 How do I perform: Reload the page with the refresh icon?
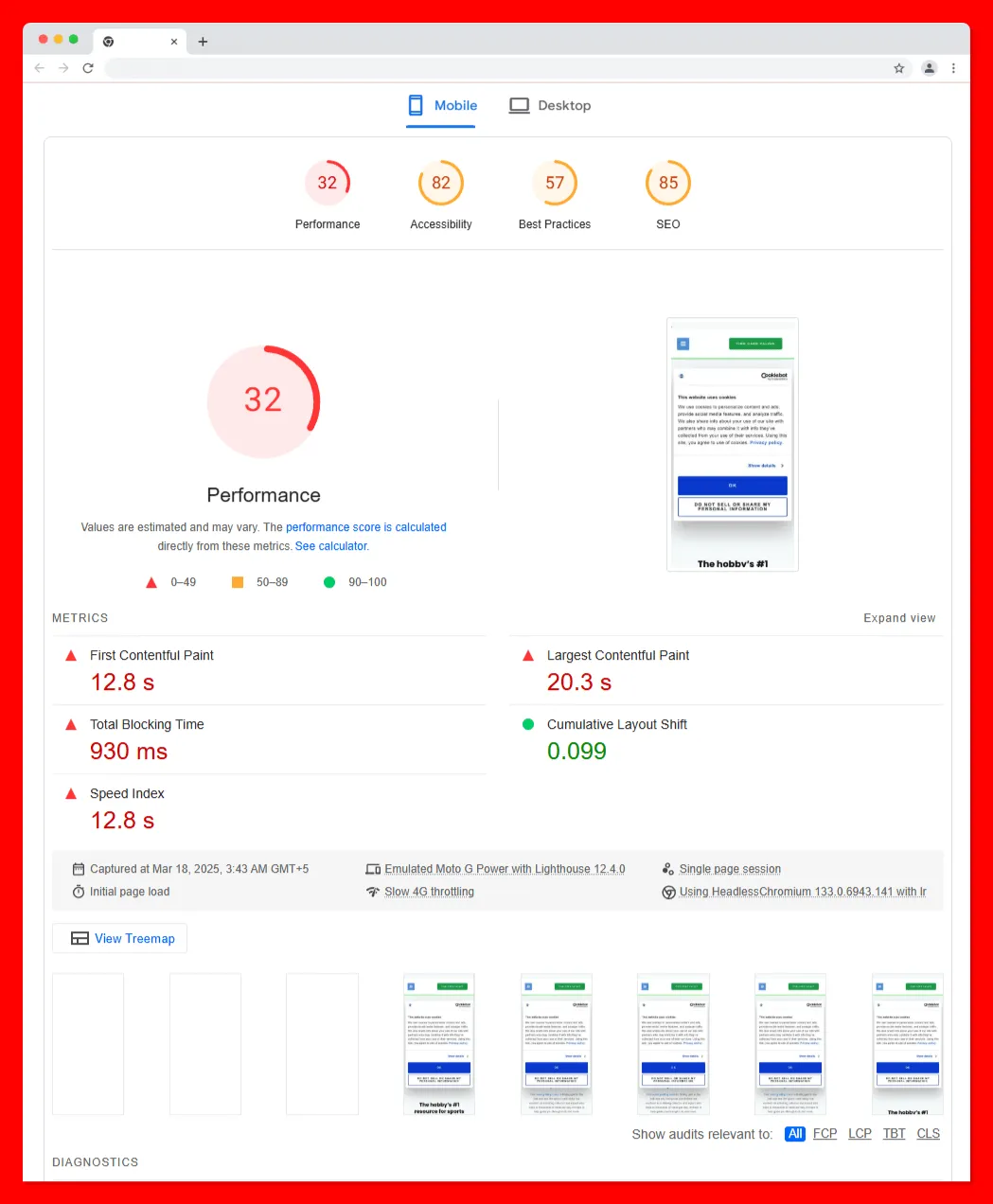coord(88,68)
